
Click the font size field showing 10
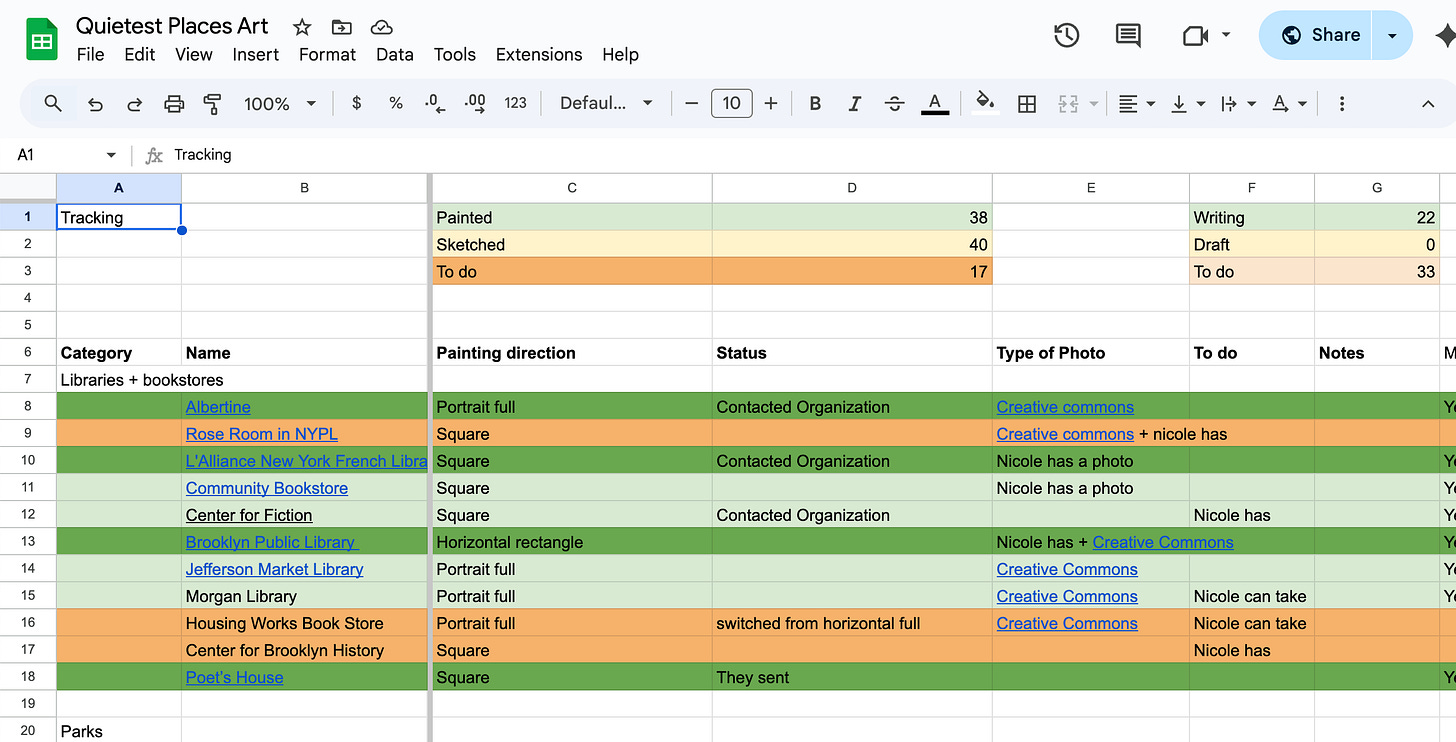coord(732,103)
